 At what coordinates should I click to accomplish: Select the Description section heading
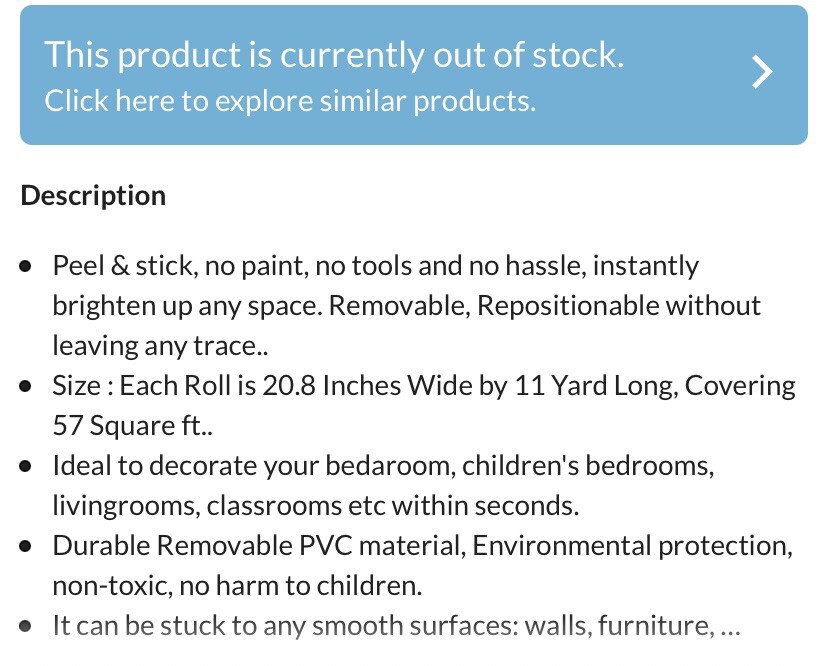click(x=93, y=196)
